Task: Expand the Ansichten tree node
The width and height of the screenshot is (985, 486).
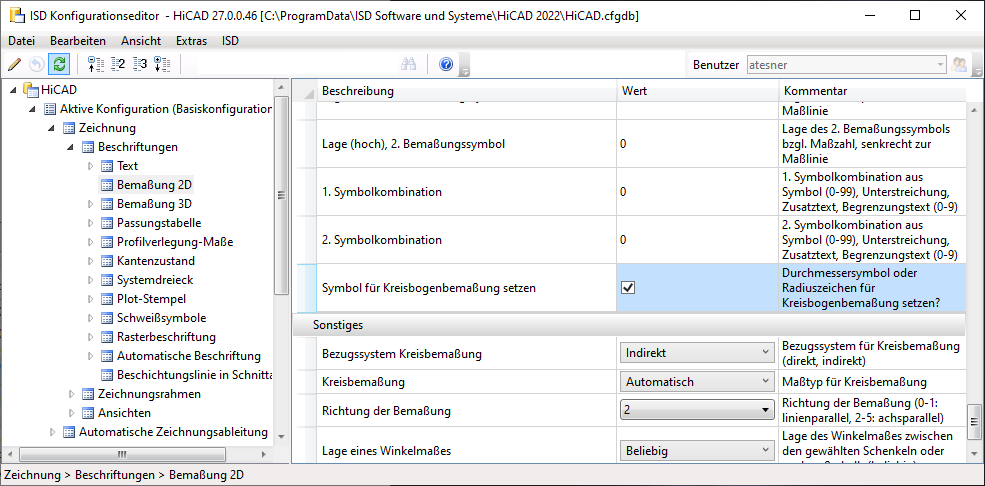Action: (71, 413)
